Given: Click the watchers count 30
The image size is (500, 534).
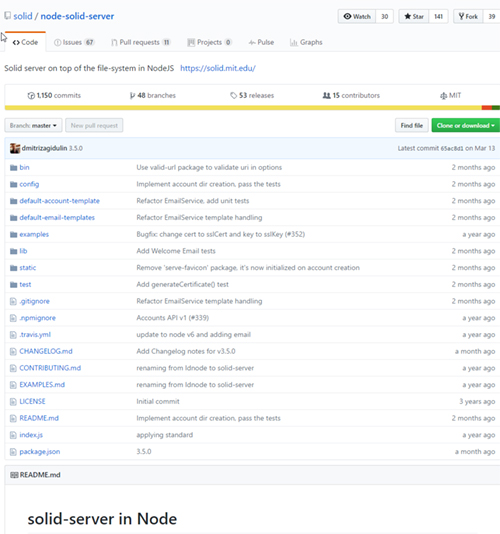Looking at the screenshot, I should (x=385, y=16).
